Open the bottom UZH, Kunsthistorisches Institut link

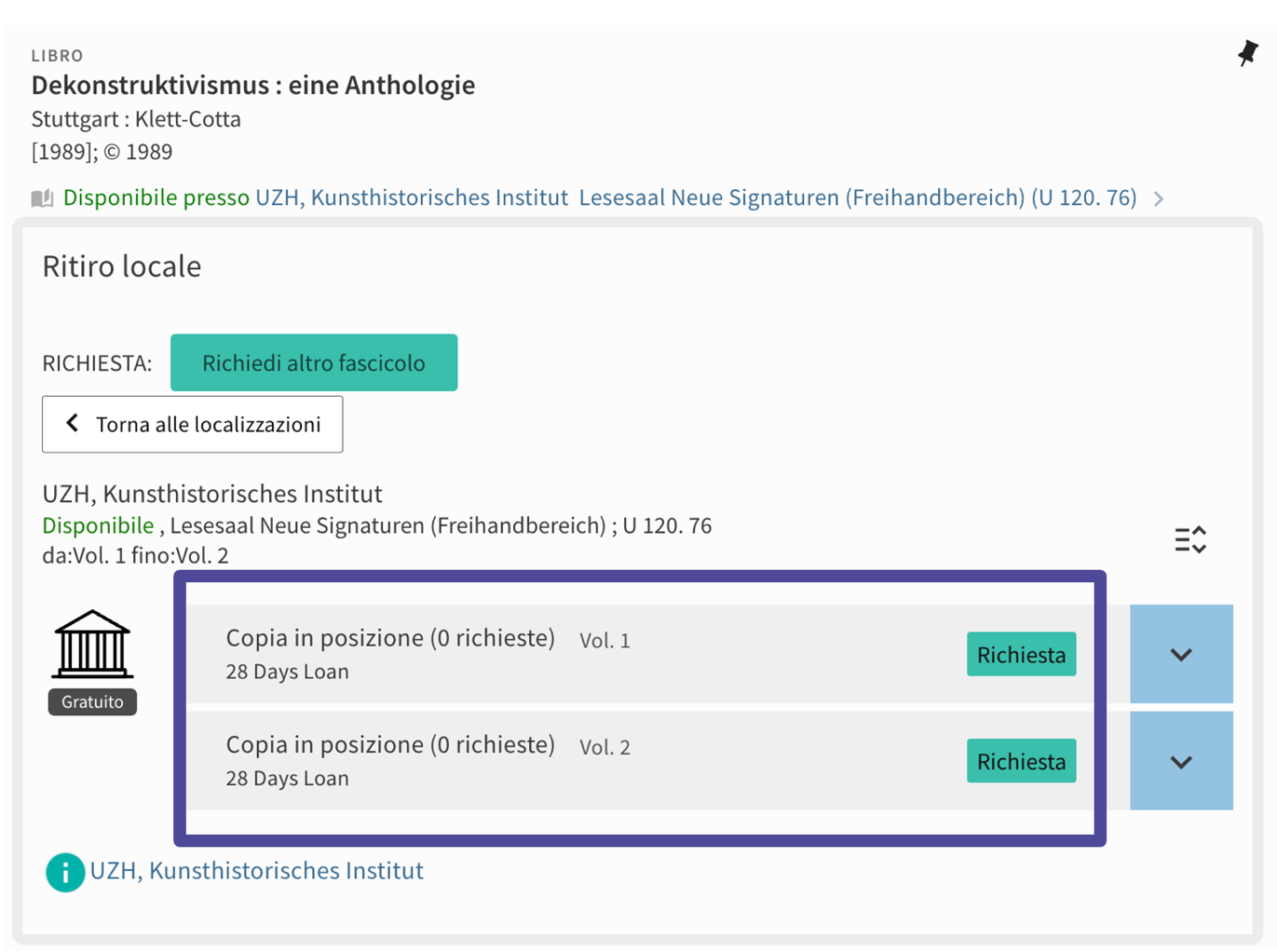click(256, 871)
